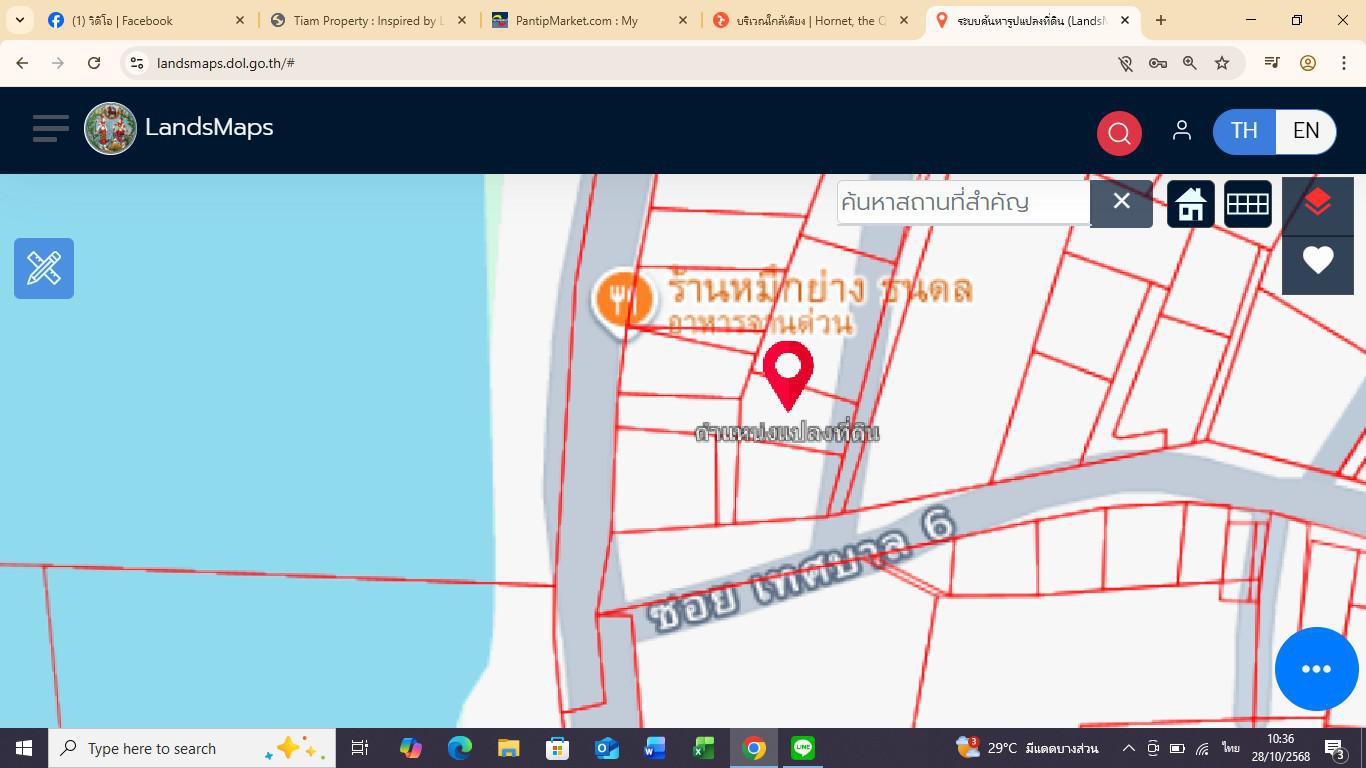Focus the important place search field
1366x768 pixels.
tap(962, 203)
